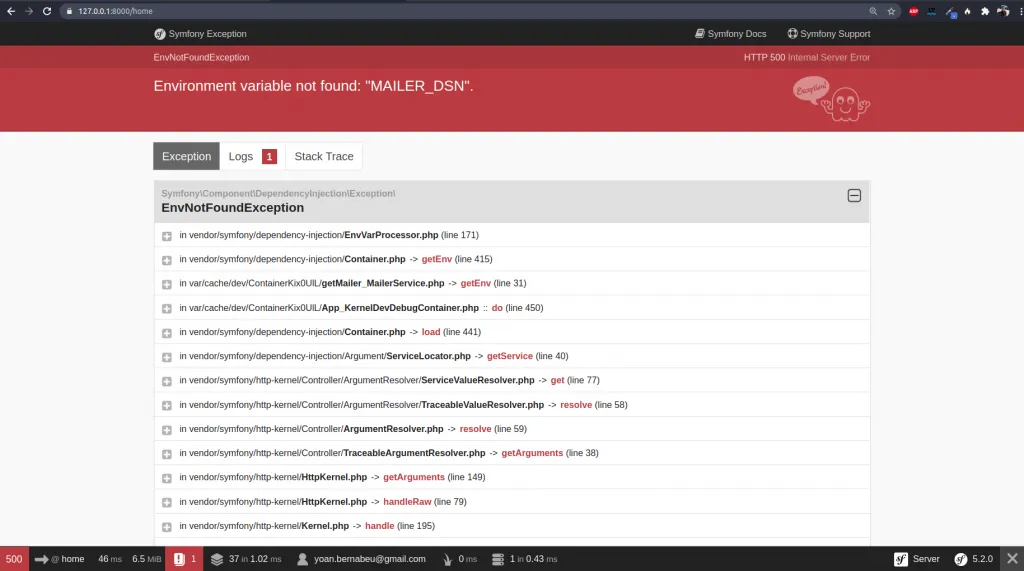Collapse the EnvNotFoundException trace block
Screen dimensions: 1024x571
854,196
